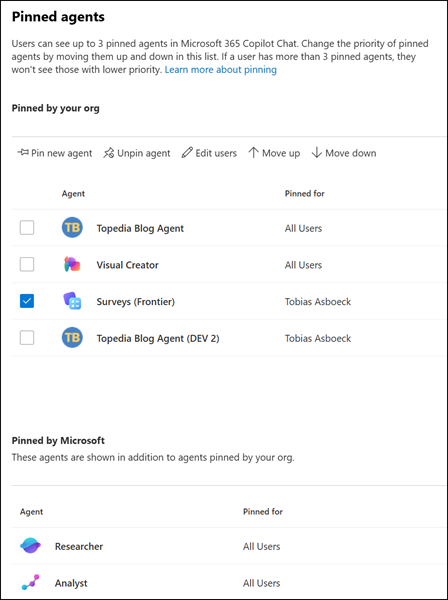Image resolution: width=448 pixels, height=600 pixels.
Task: Click the unpin icon beside Unpin agent
Action: click(x=109, y=153)
